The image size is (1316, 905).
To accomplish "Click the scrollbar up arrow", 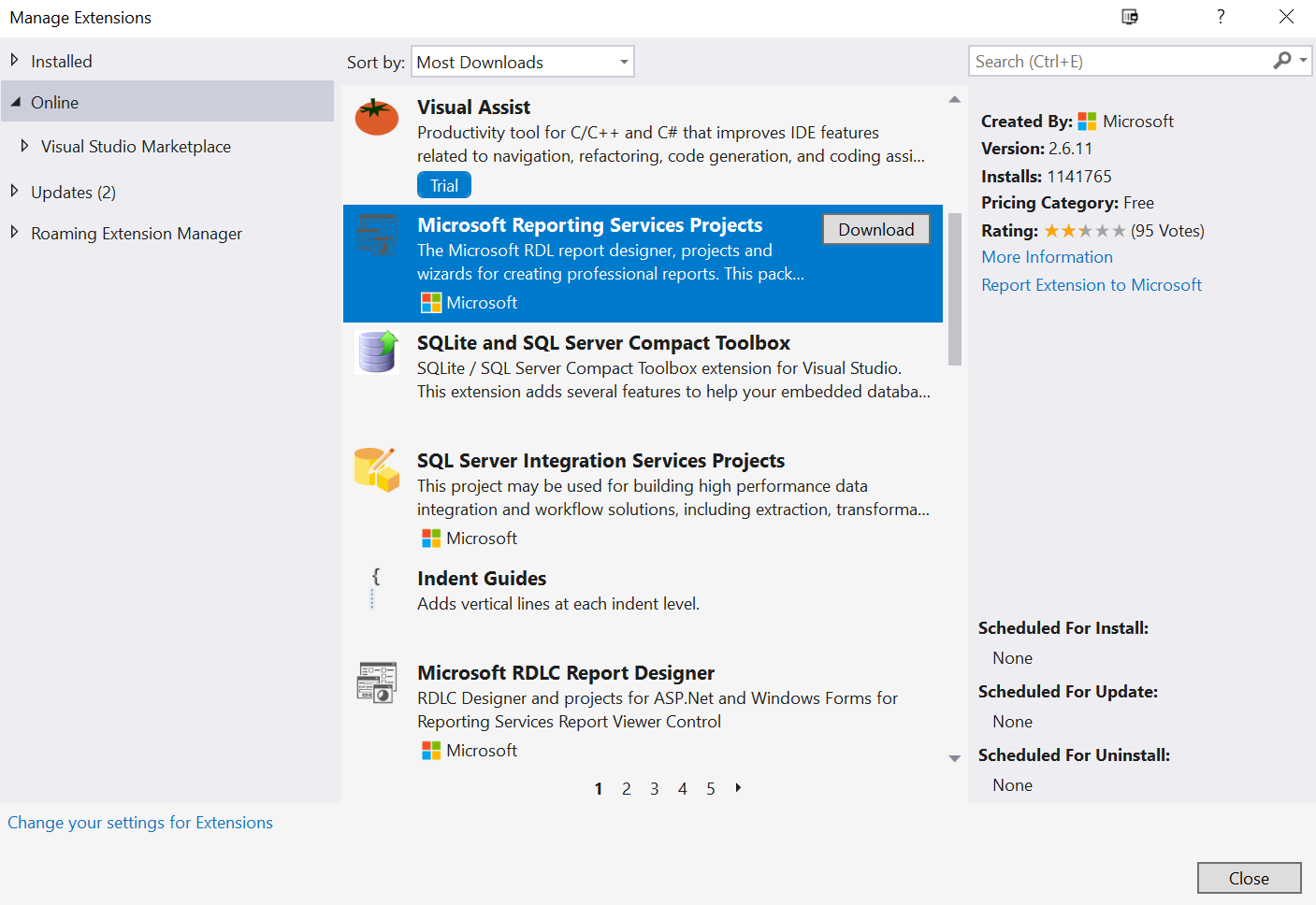I will (x=955, y=99).
